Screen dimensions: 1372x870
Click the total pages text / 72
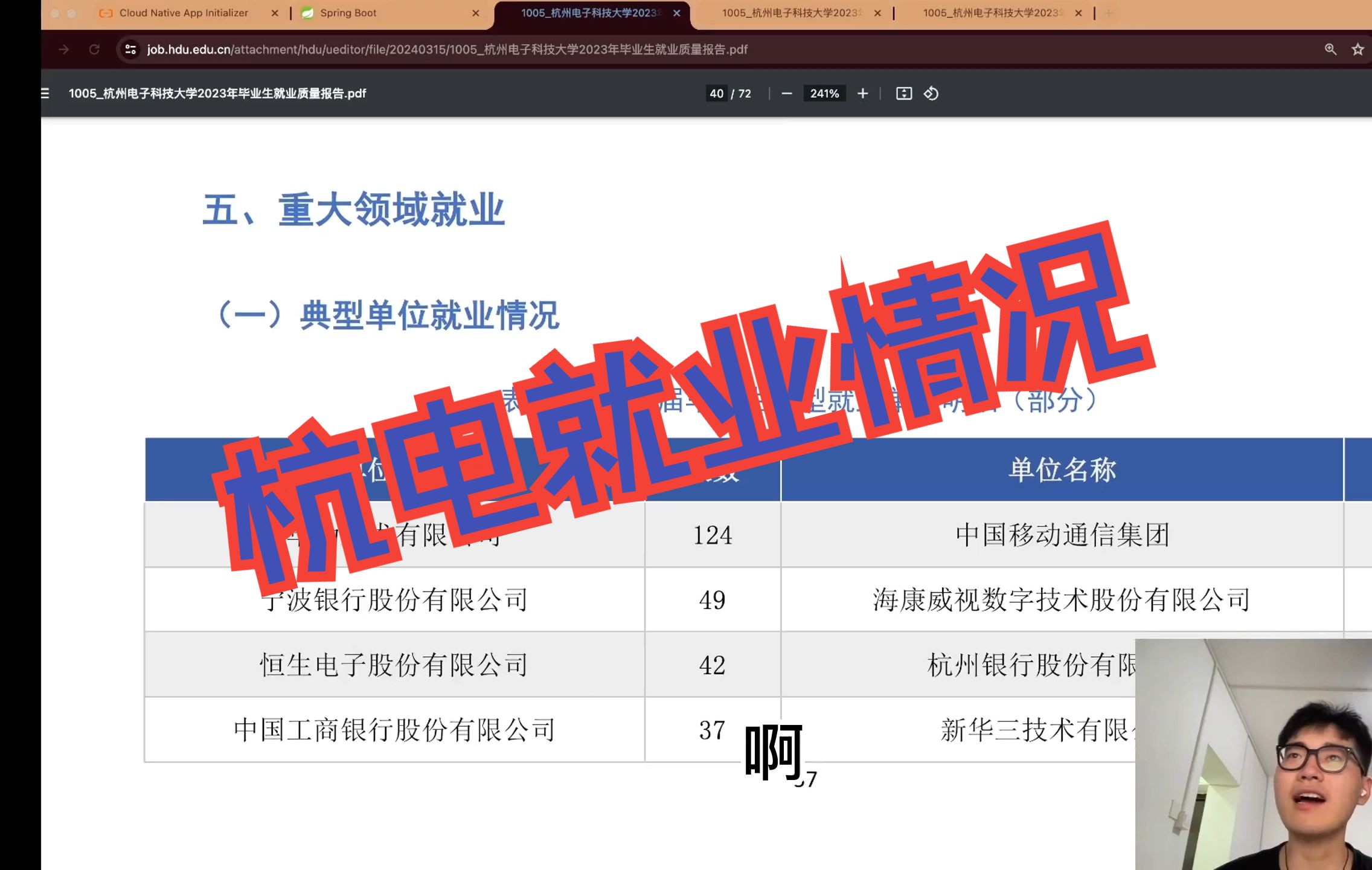[741, 93]
